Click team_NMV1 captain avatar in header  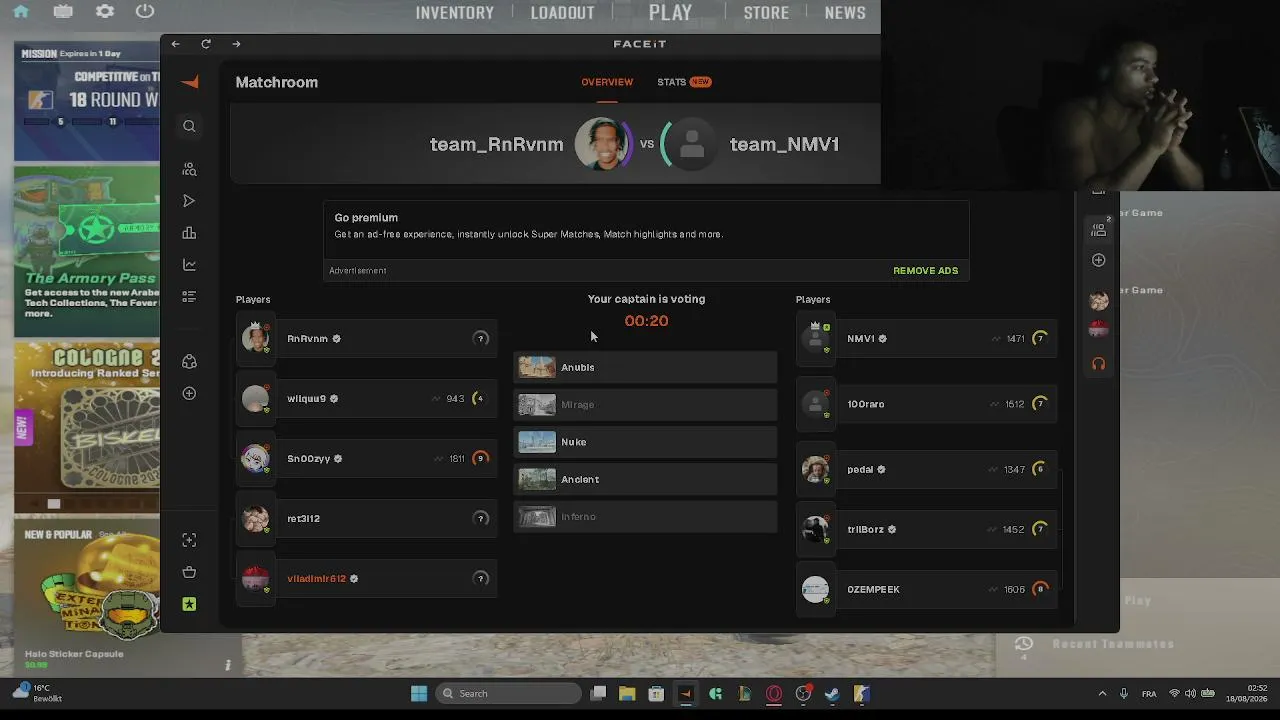pos(691,144)
